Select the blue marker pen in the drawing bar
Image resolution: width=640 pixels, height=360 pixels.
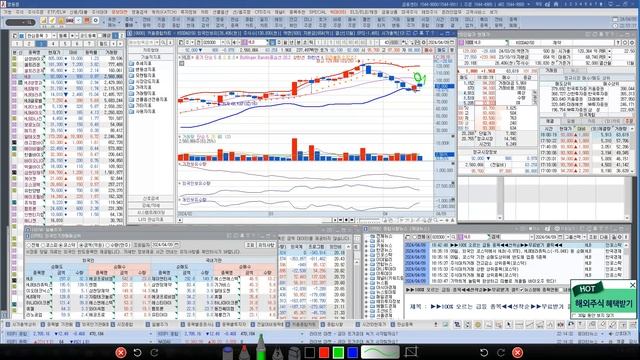pyautogui.click(x=228, y=353)
